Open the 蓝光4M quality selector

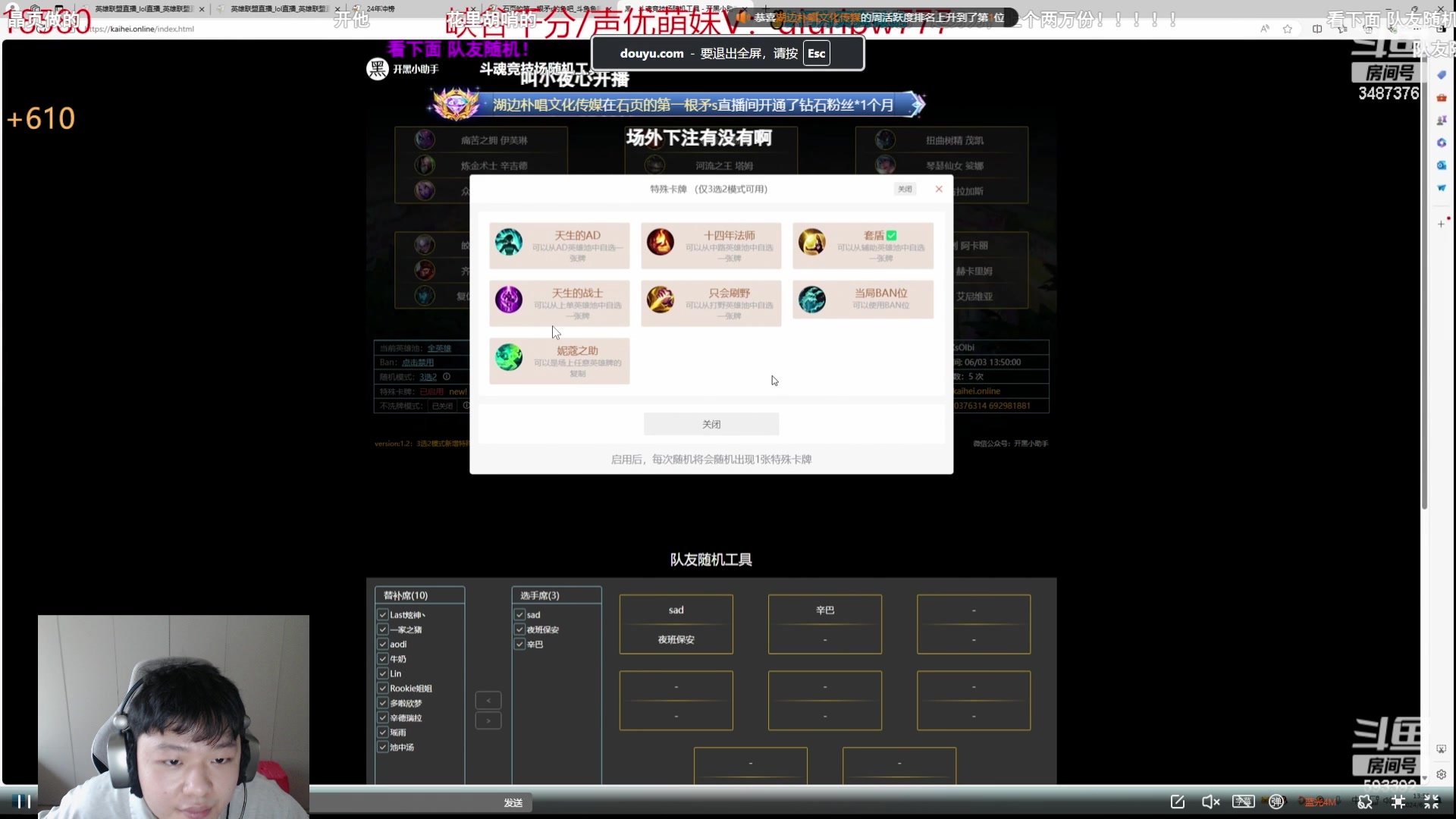point(1319,802)
